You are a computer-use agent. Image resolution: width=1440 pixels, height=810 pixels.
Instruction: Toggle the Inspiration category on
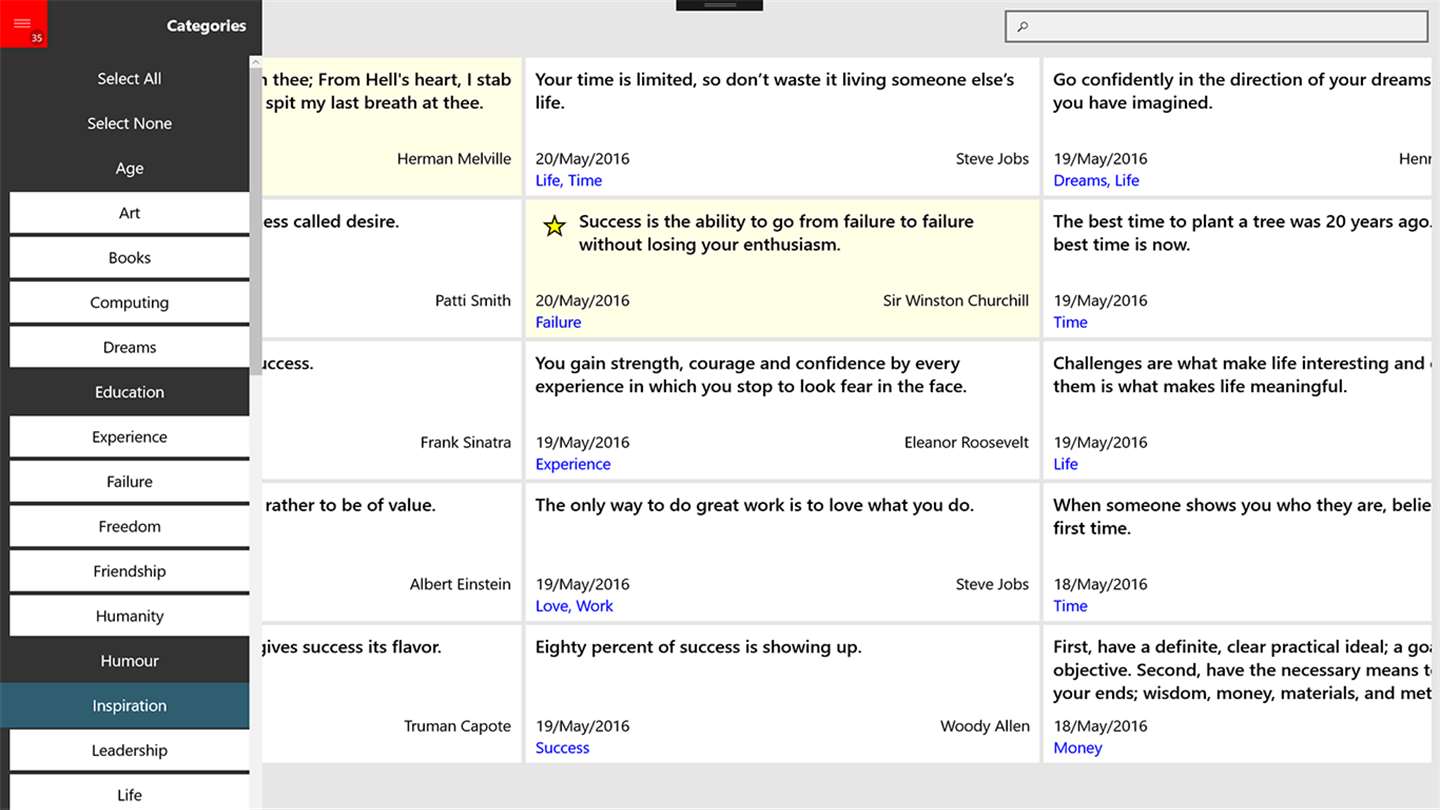click(x=129, y=706)
